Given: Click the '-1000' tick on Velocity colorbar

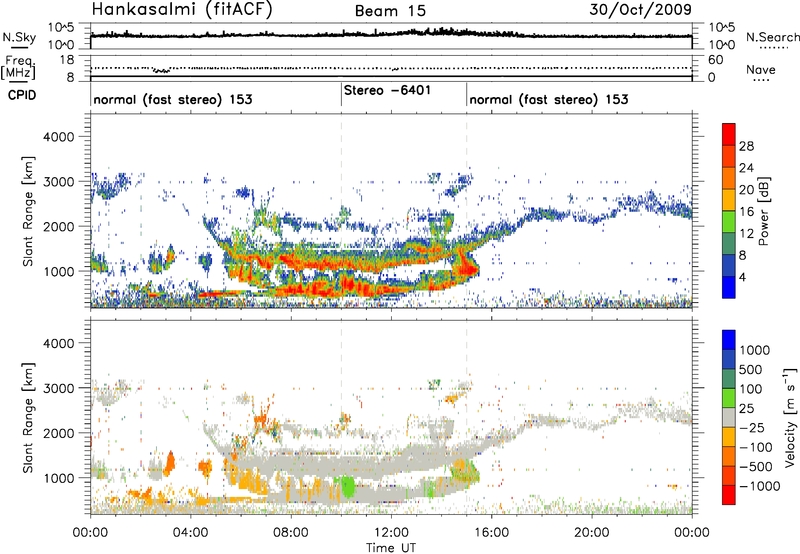Looking at the screenshot, I should click(759, 486).
